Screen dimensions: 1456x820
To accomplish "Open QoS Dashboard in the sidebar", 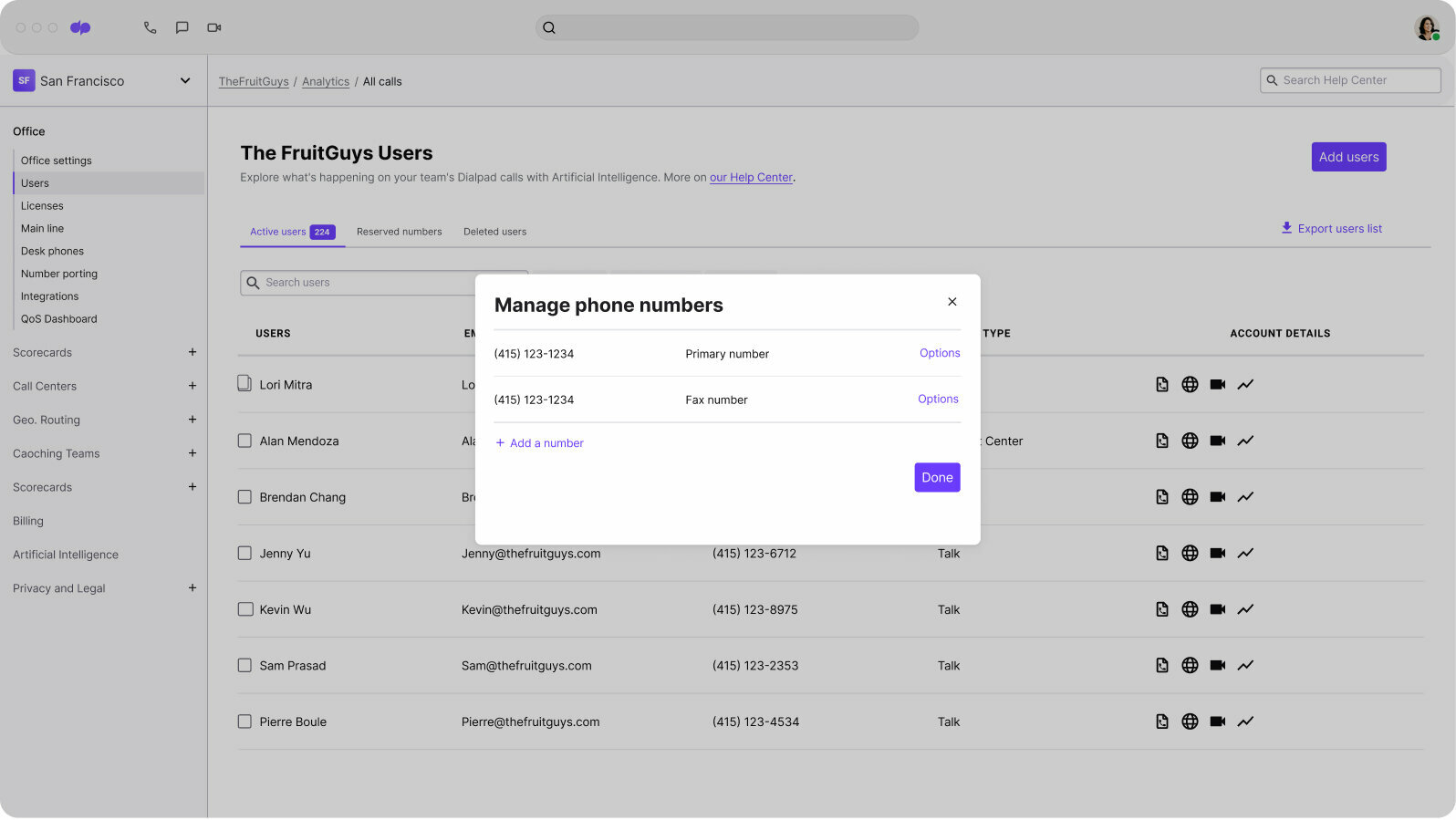I will click(x=59, y=320).
